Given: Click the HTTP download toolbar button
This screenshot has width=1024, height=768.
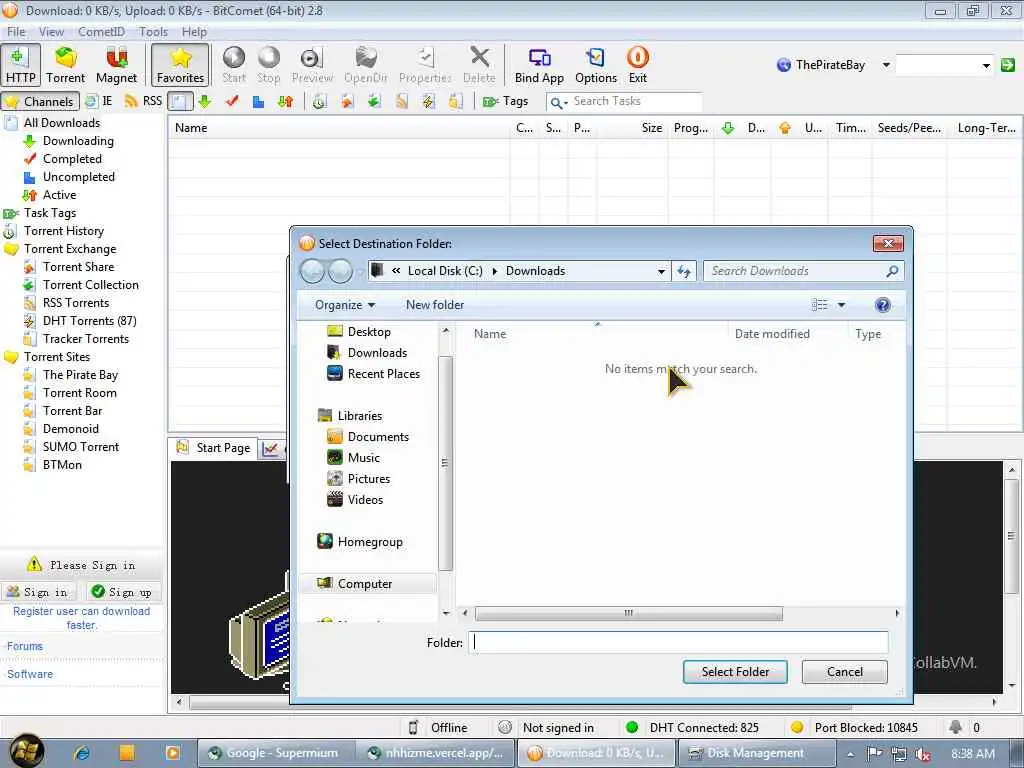Looking at the screenshot, I should (21, 65).
